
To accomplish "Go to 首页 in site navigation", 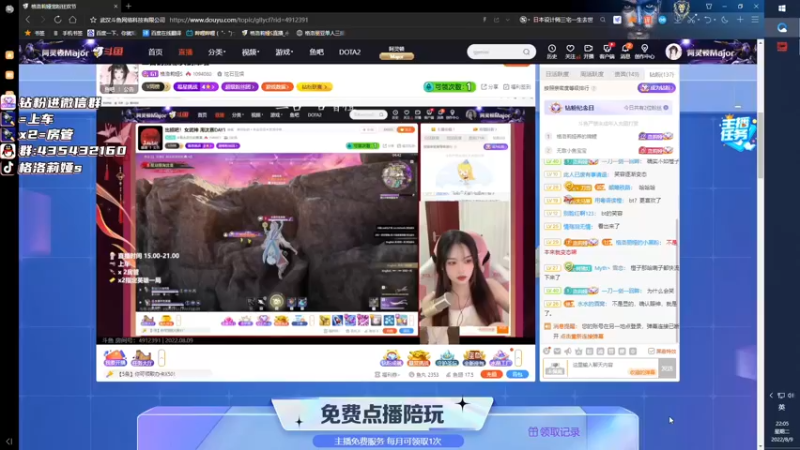I will click(x=155, y=52).
